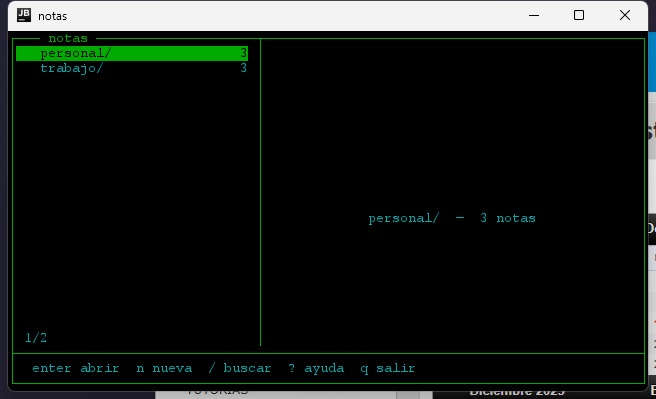Screen dimensions: 656x399
Task: Click the count 3 beside trabajo/
Action: pyautogui.click(x=243, y=68)
